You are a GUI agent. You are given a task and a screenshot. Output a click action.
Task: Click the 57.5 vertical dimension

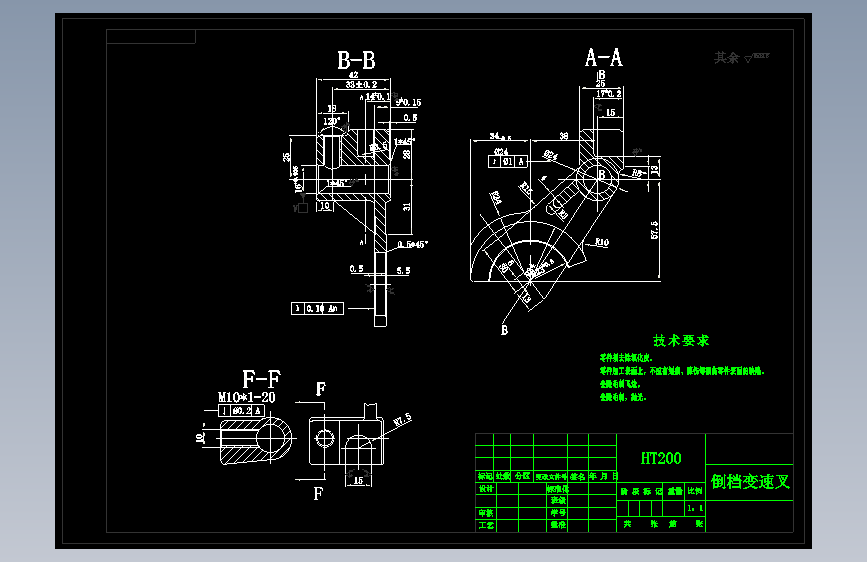655,230
